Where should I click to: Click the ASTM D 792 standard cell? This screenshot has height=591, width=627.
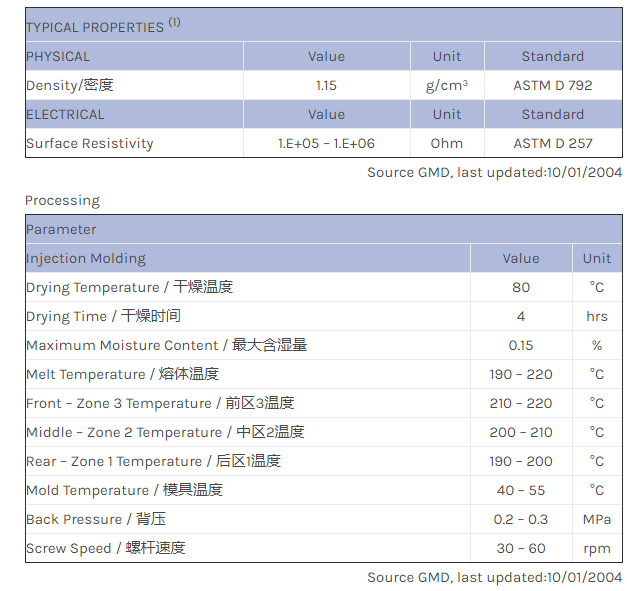[553, 85]
